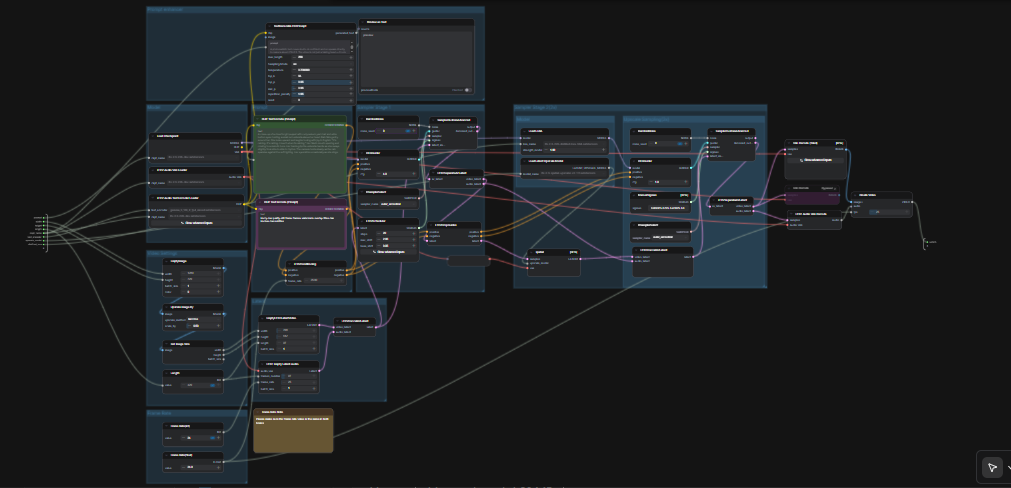Viewport: 1011px width, 488px height.
Task: Click BETA badge on ManualSigmas node
Action: tap(685, 195)
